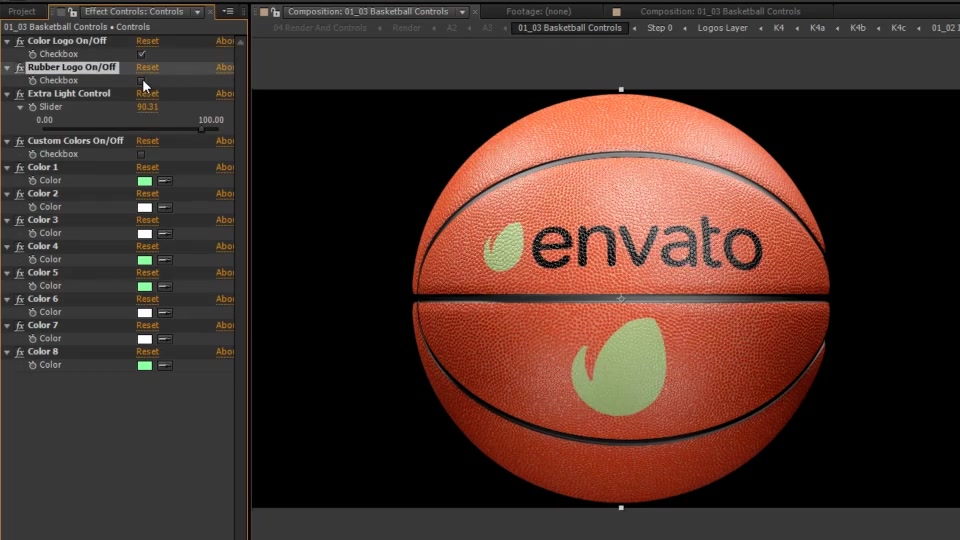Image resolution: width=960 pixels, height=540 pixels.
Task: Toggle the fx icon of Color 1 effect
Action: point(20,167)
